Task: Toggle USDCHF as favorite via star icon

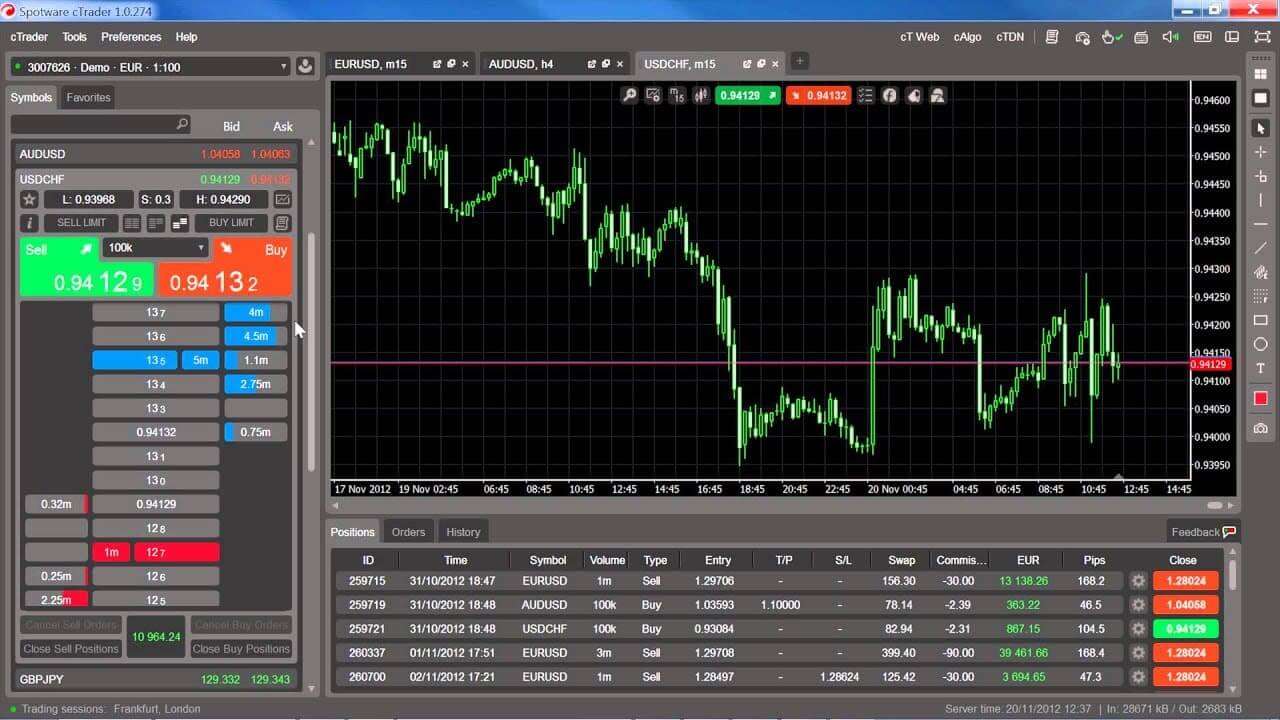Action: pyautogui.click(x=29, y=199)
